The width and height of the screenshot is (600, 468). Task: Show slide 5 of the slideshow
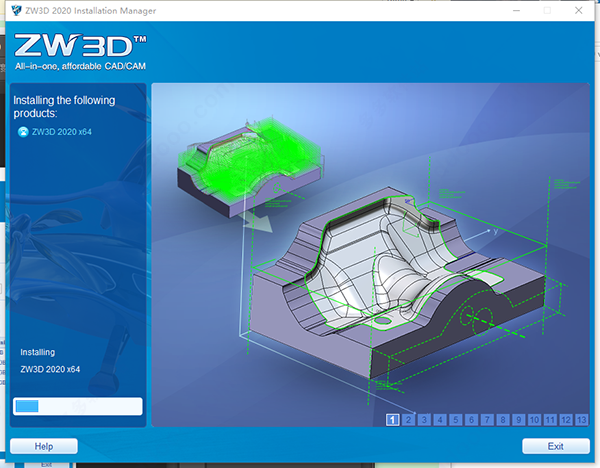456,420
